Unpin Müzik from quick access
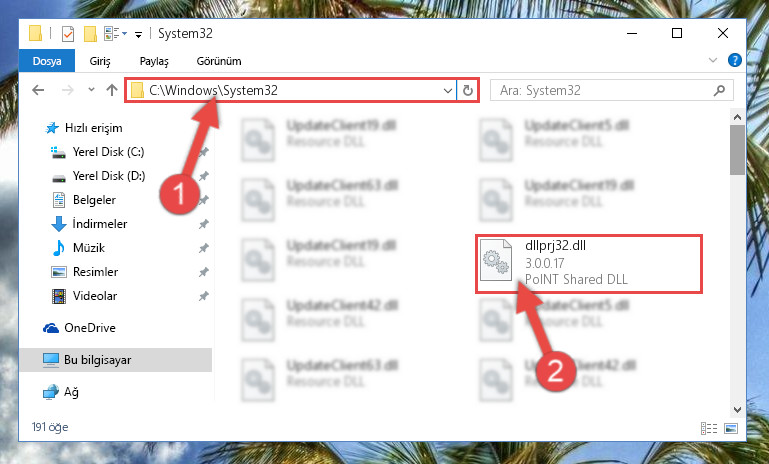This screenshot has height=464, width=769. 204,248
